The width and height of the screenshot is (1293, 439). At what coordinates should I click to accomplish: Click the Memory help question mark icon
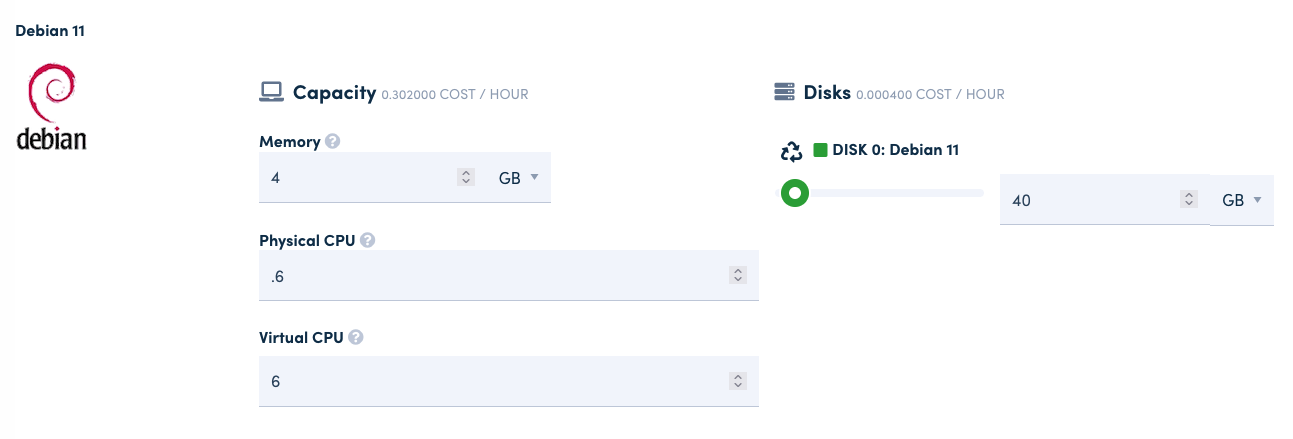click(333, 142)
